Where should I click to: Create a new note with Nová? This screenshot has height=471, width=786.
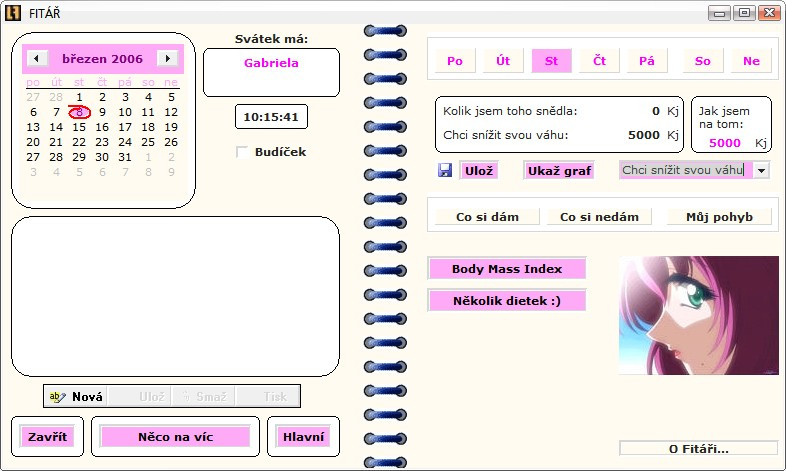pos(77,396)
